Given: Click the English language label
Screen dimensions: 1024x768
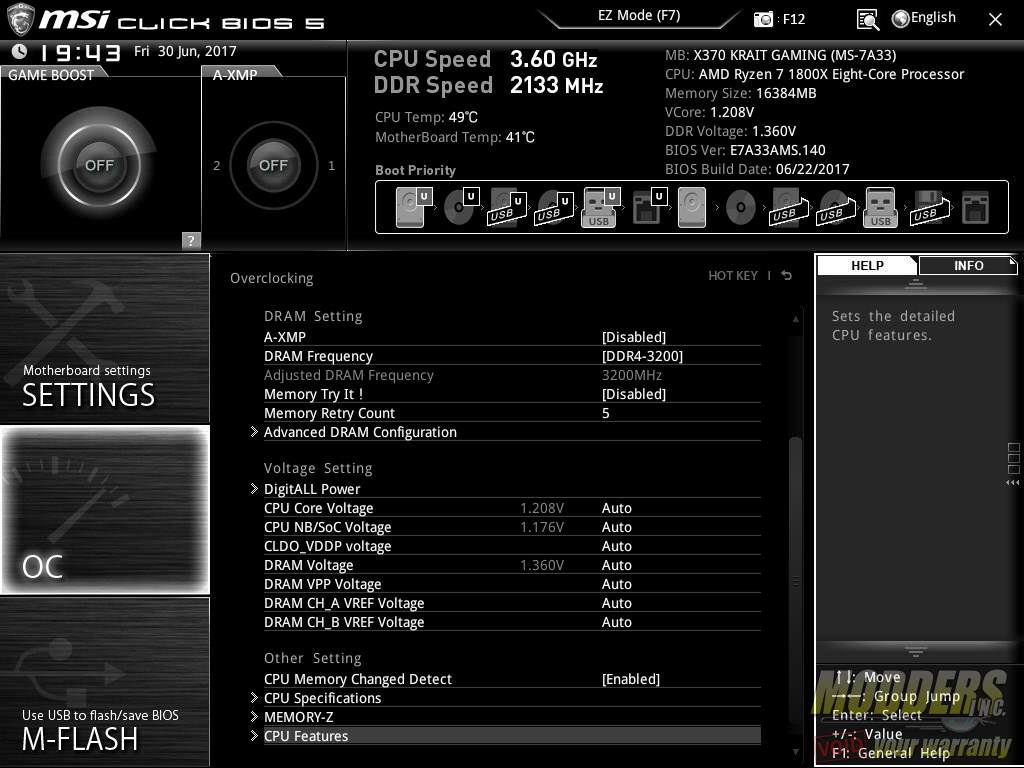Looking at the screenshot, I should [x=933, y=18].
